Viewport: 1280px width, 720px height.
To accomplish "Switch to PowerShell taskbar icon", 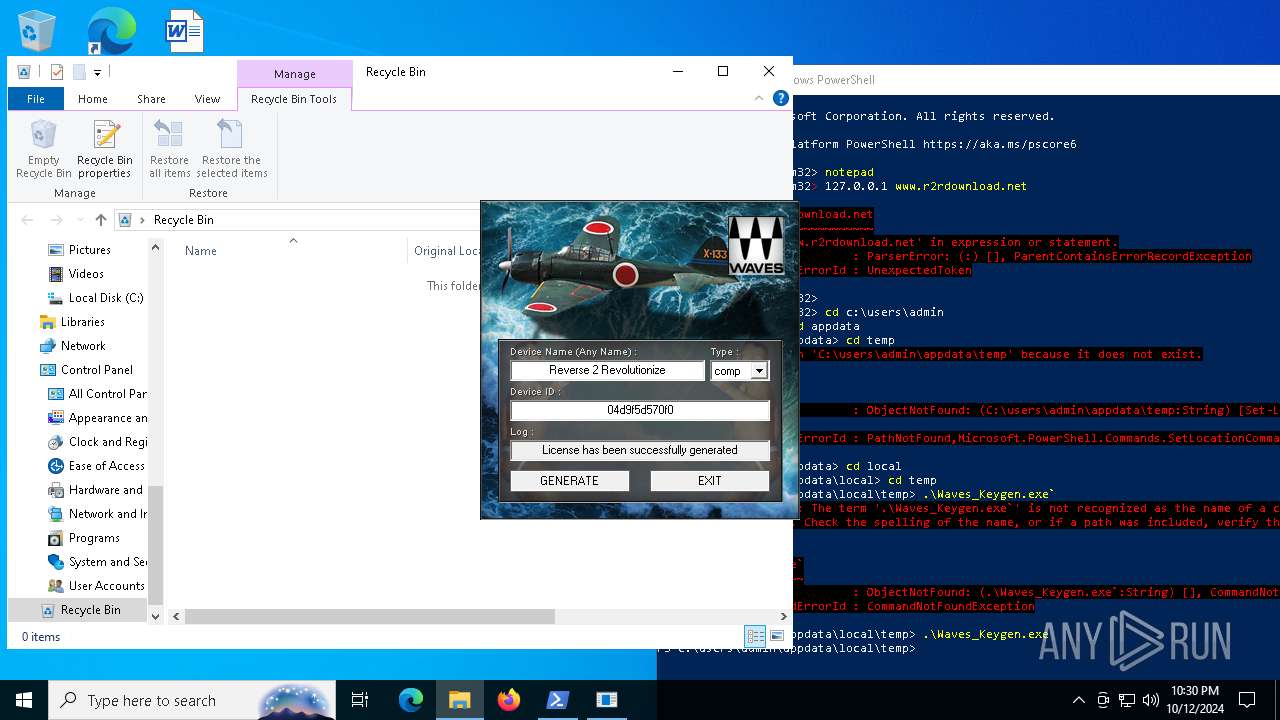I will 558,700.
